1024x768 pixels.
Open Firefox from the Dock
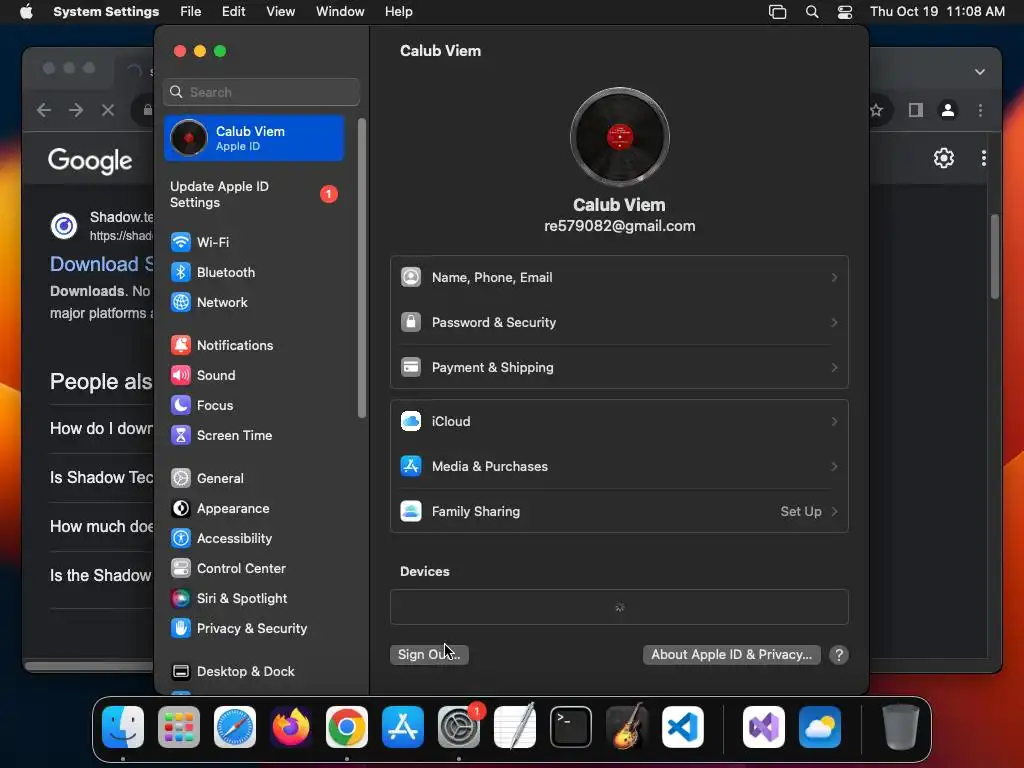[291, 727]
